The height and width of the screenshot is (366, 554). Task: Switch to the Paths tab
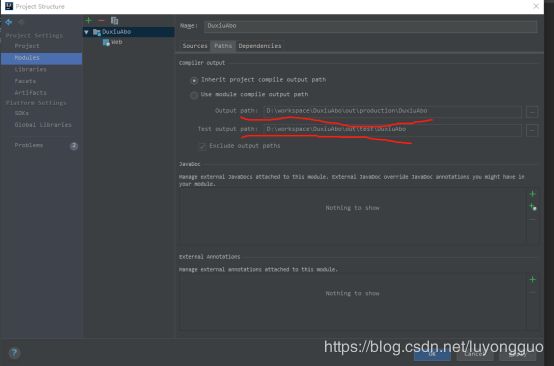[223, 46]
